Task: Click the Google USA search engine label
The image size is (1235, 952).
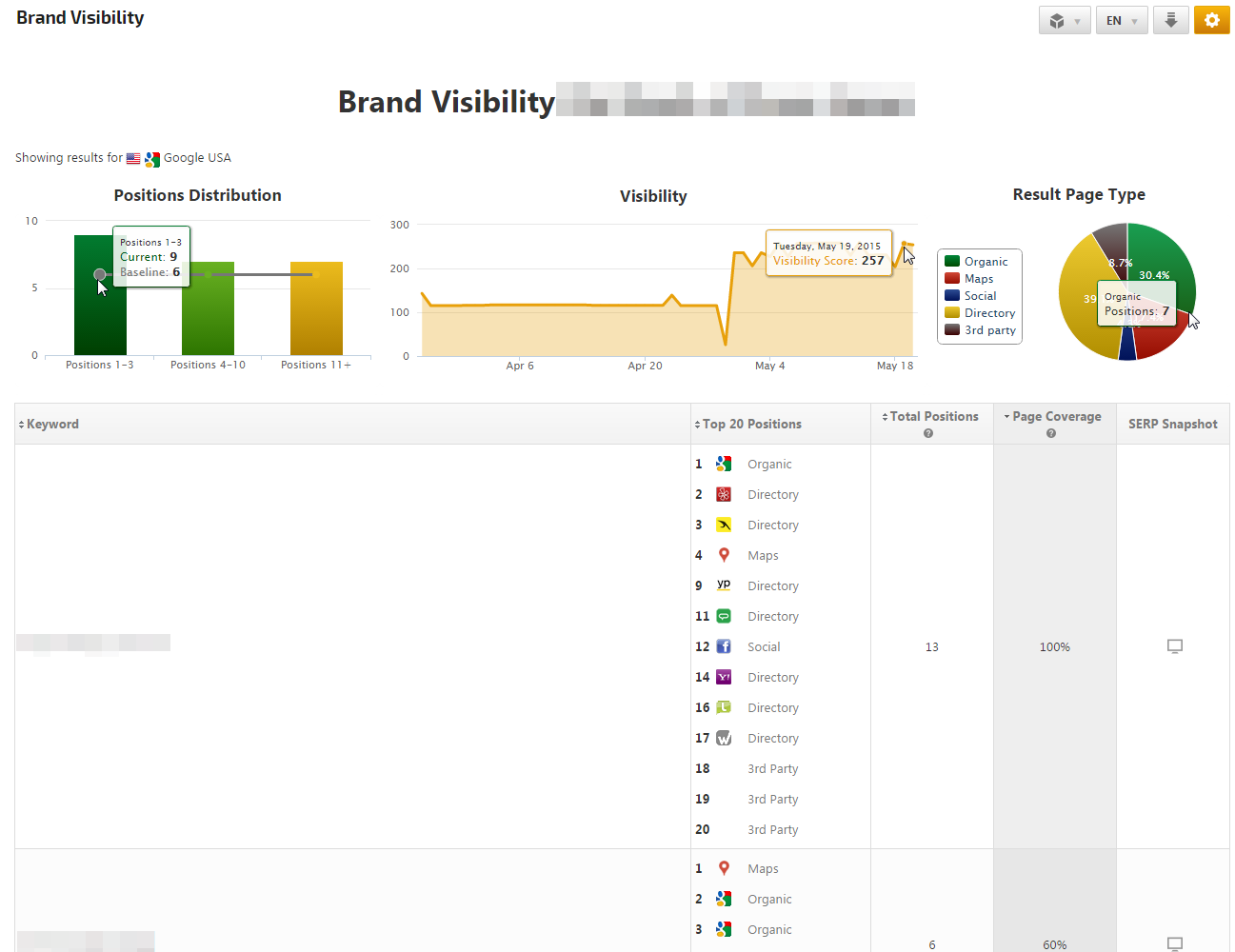Action: tap(196, 158)
